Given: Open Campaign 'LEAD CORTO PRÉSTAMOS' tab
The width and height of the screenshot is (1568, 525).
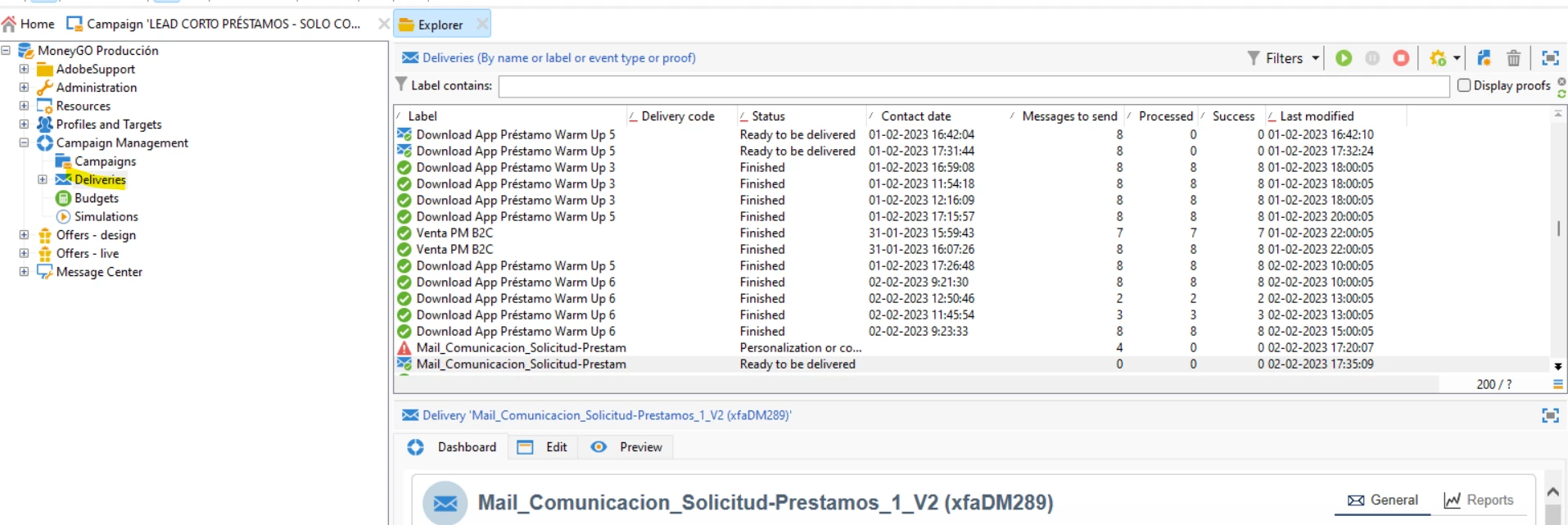Looking at the screenshot, I should tap(214, 24).
